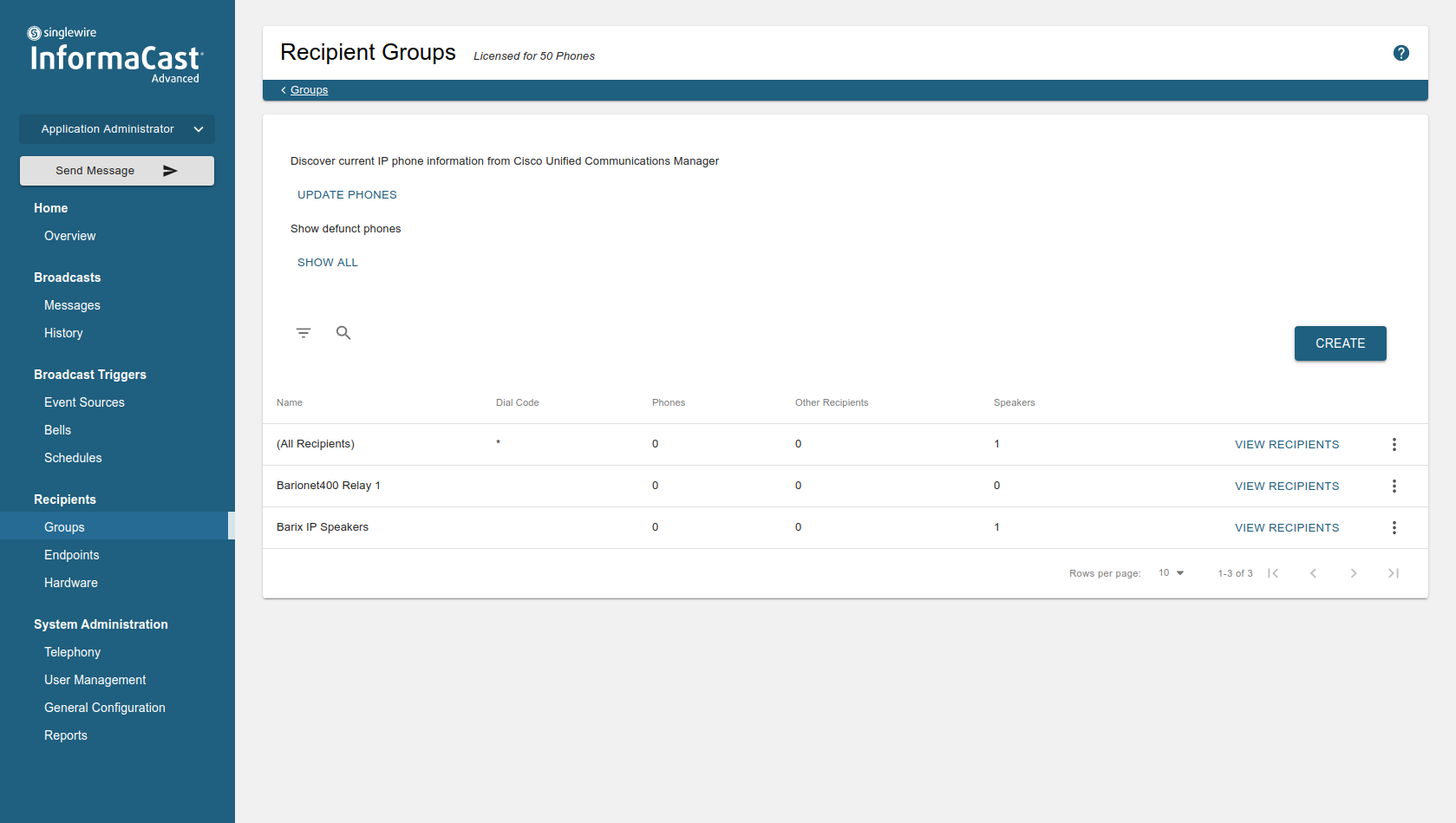Click the first page pagination icon
Screen dimensions: 1456x823
1273,572
